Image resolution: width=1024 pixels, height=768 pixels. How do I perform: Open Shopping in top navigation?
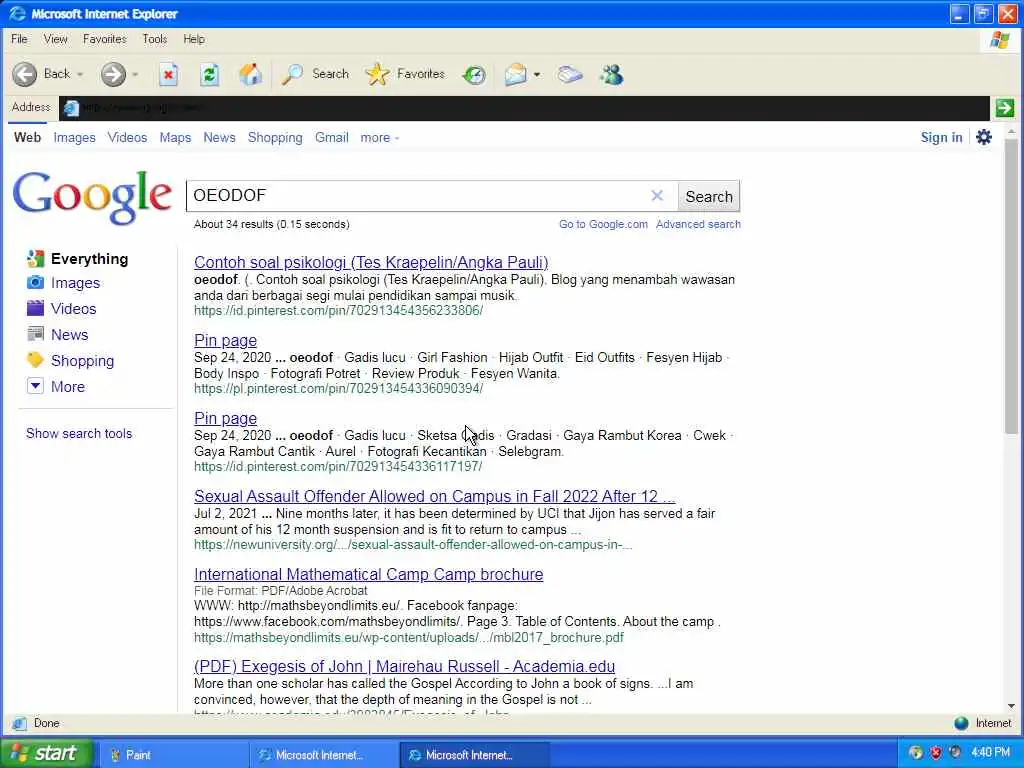275,138
